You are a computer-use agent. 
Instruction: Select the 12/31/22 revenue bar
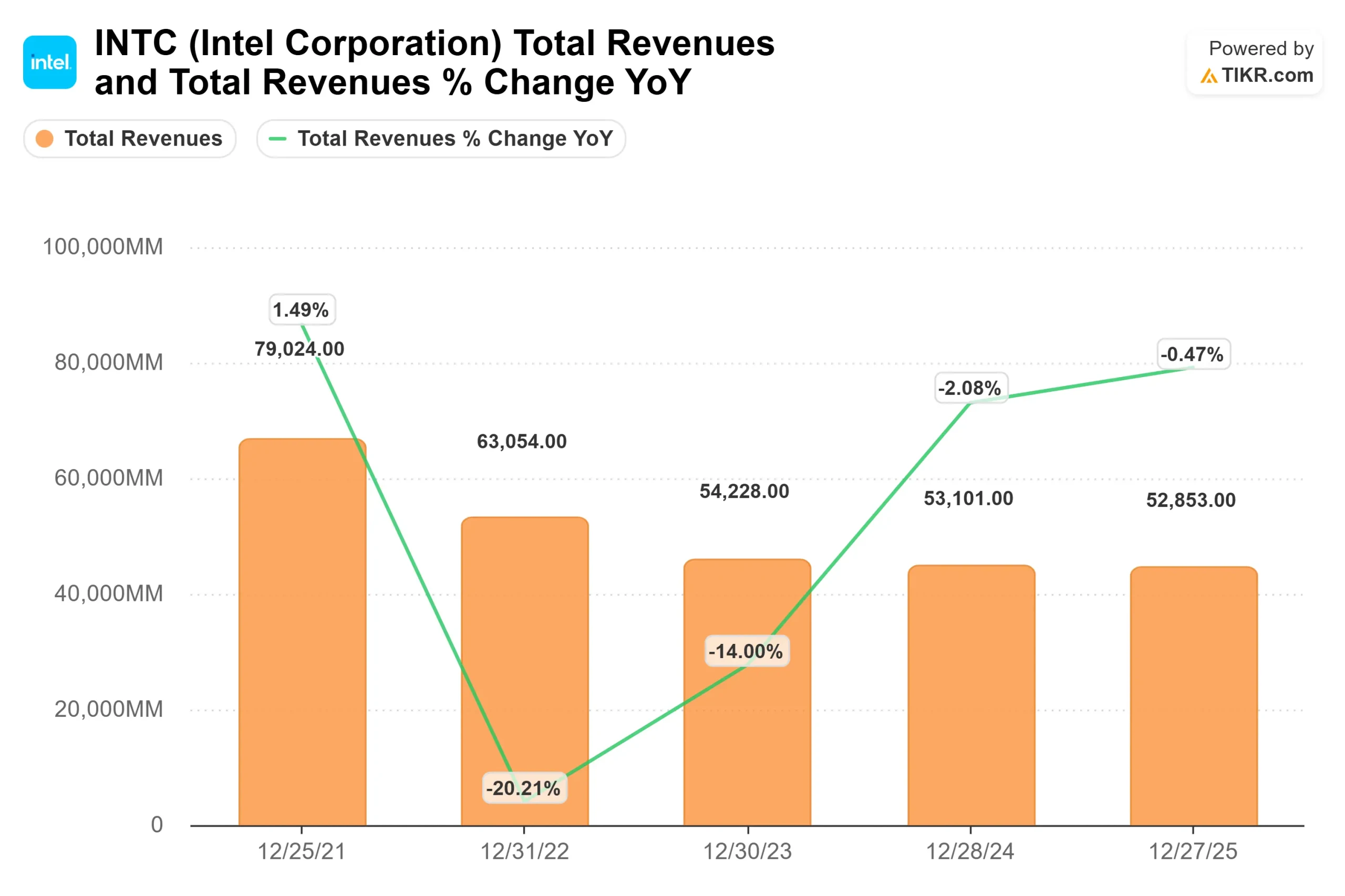525,671
